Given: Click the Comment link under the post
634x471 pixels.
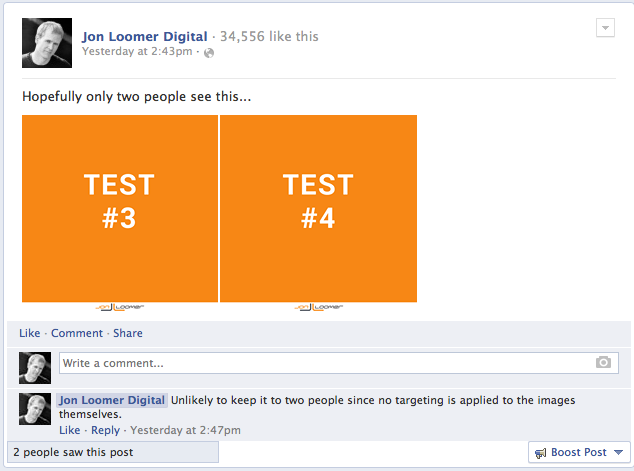Looking at the screenshot, I should coord(77,333).
